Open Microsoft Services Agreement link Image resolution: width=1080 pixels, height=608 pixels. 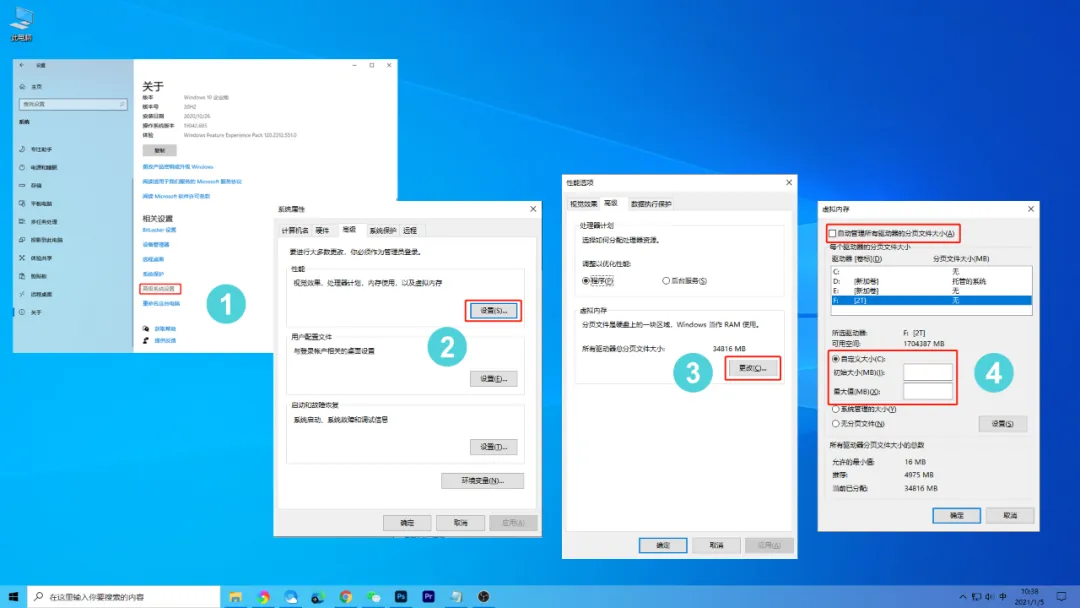192,182
